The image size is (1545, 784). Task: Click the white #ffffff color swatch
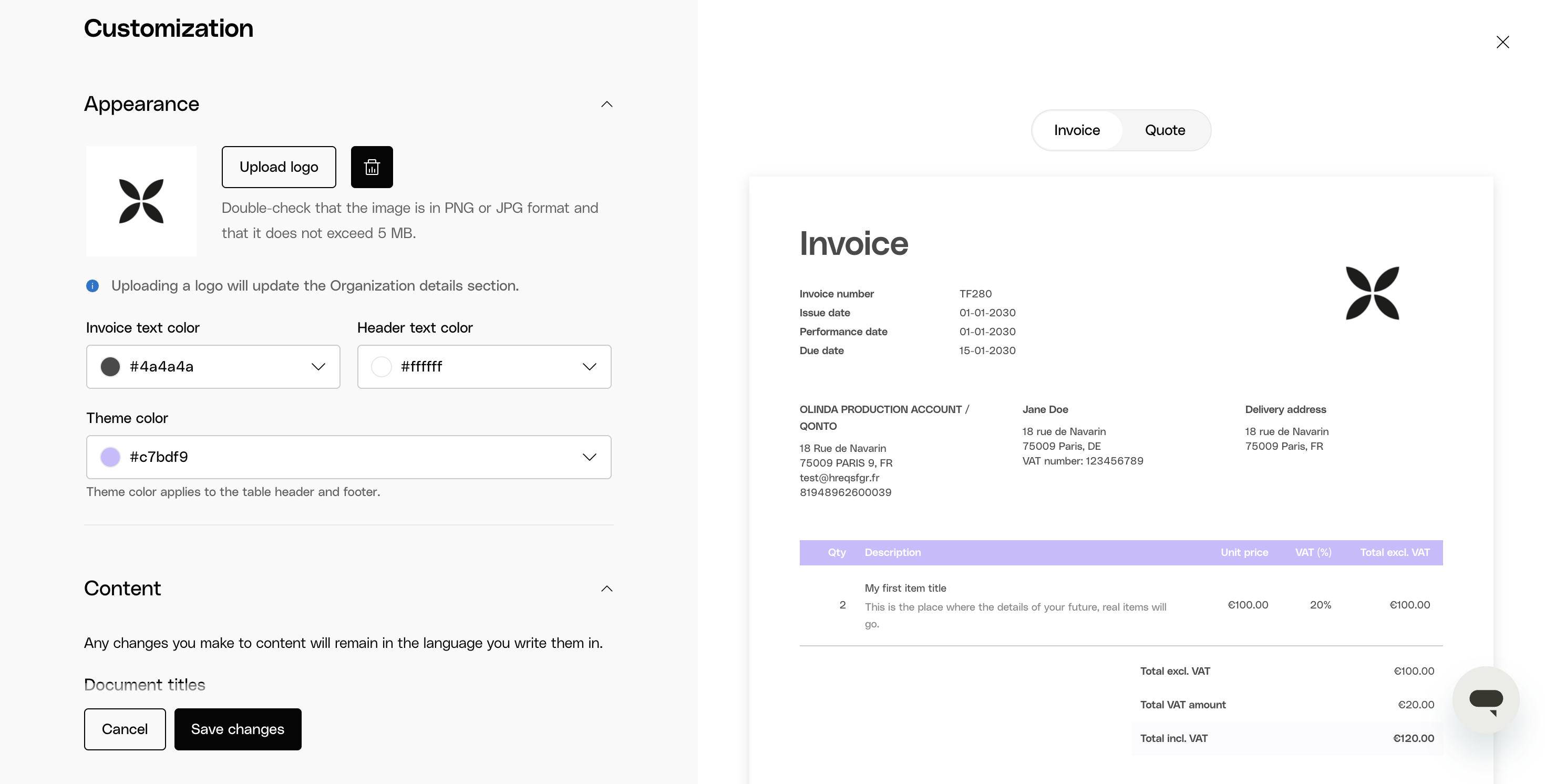point(382,366)
